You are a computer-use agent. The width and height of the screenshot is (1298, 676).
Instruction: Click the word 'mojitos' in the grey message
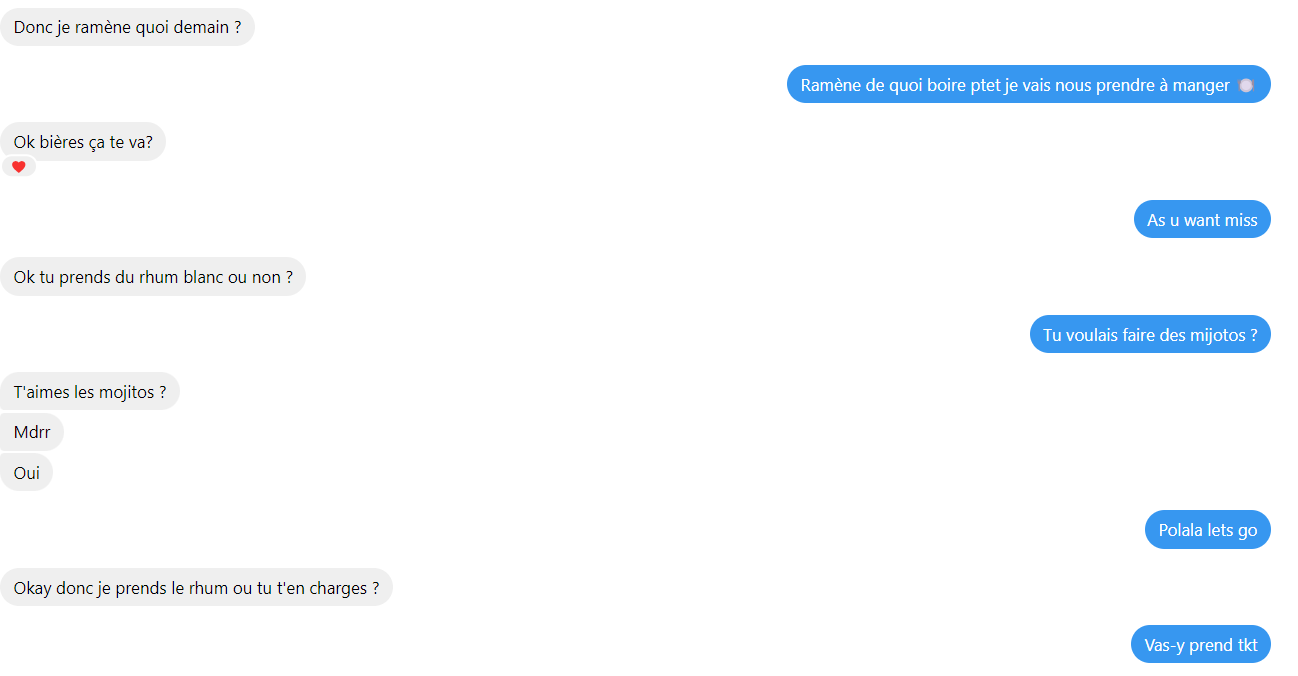point(126,392)
